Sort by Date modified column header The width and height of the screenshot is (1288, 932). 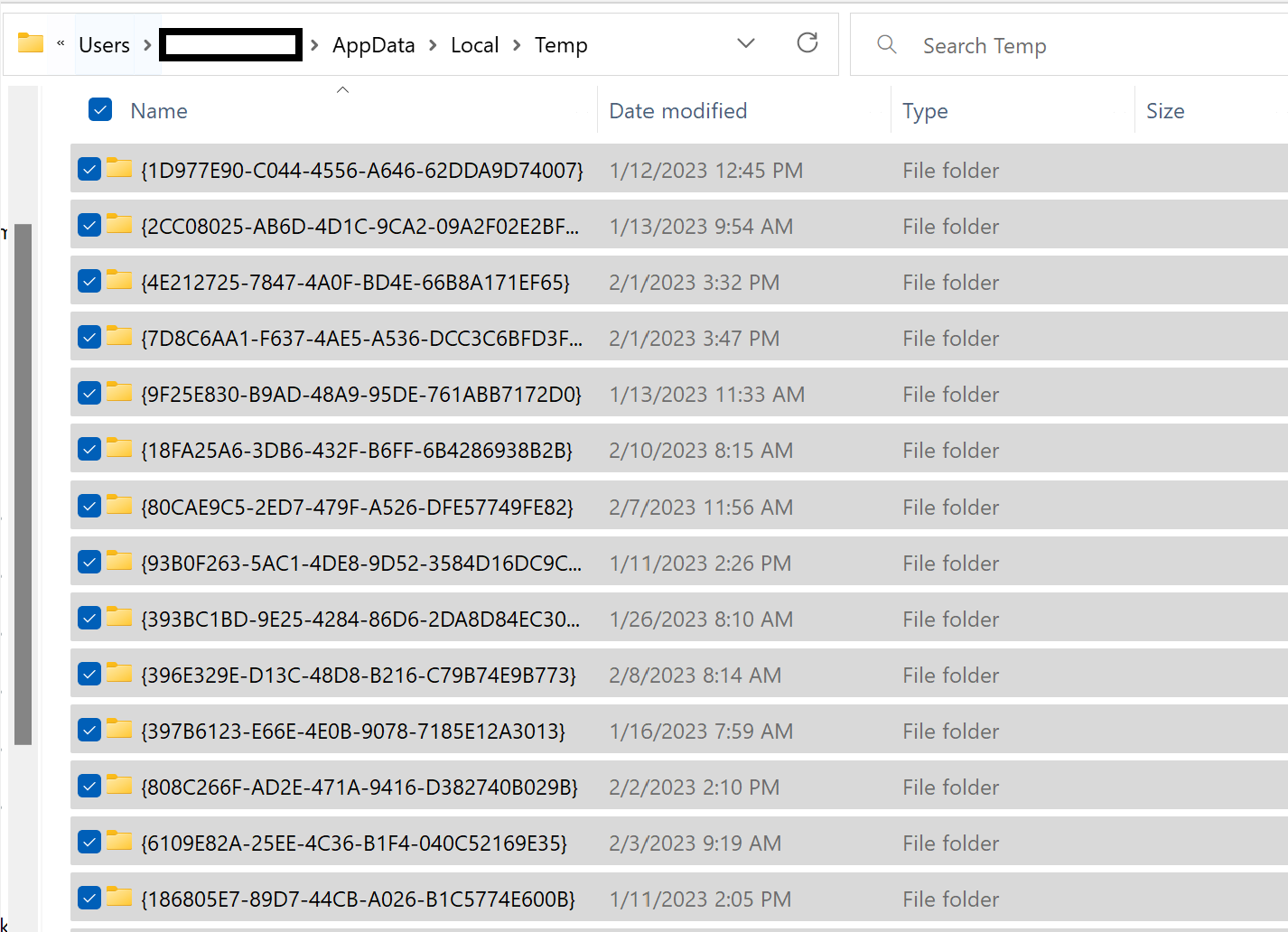[678, 111]
